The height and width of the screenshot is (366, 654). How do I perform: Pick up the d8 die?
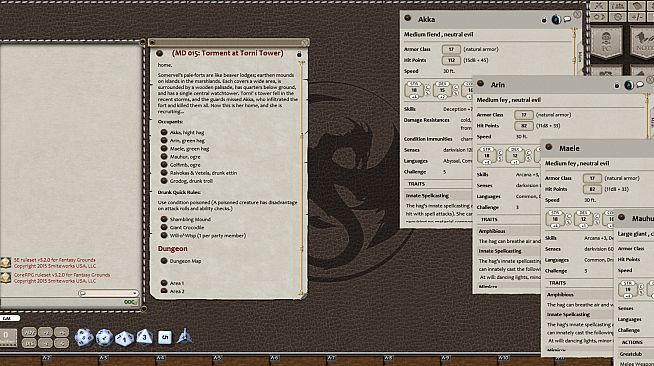pyautogui.click(x=144, y=337)
